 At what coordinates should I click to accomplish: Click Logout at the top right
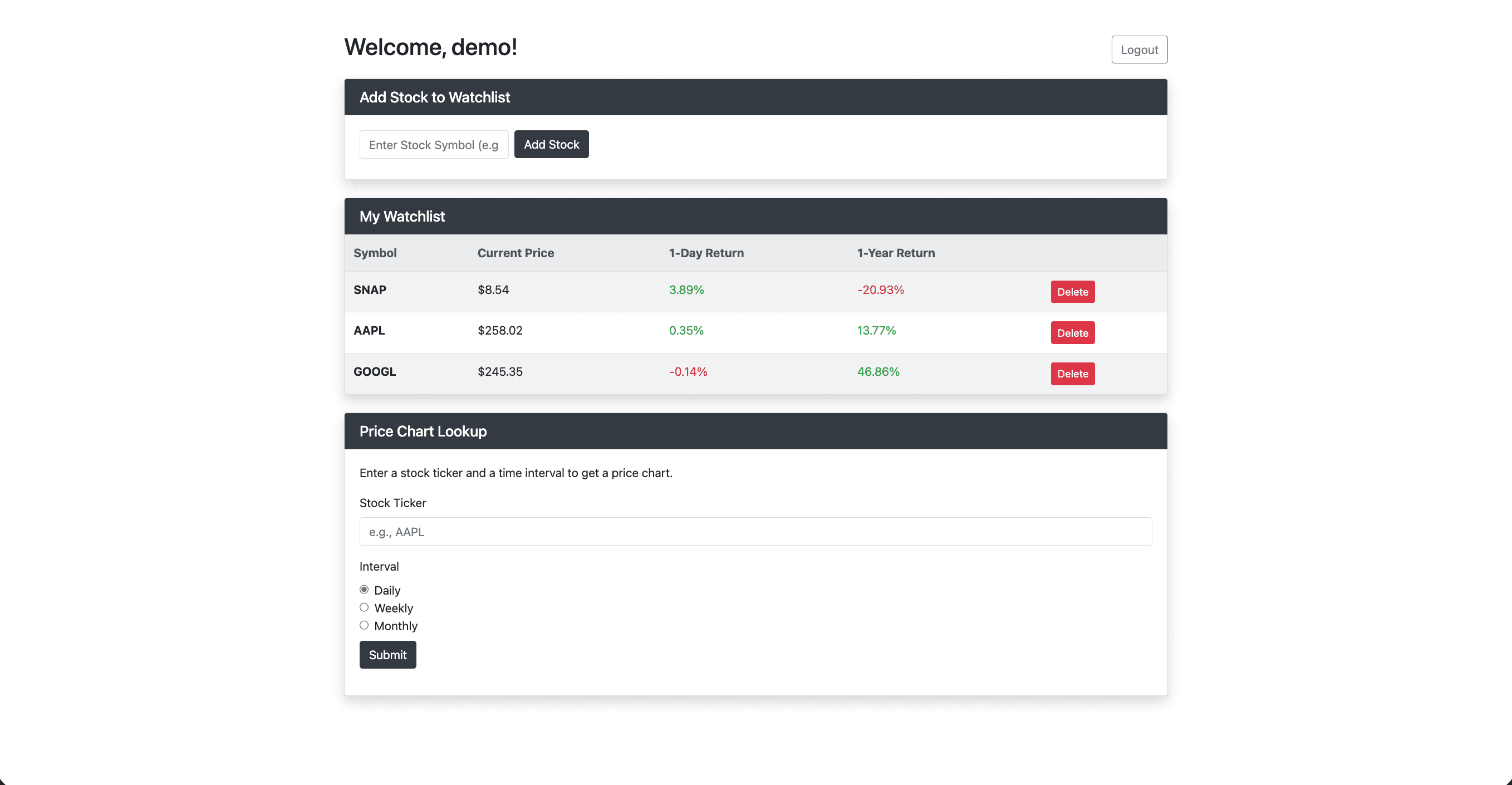click(x=1138, y=50)
